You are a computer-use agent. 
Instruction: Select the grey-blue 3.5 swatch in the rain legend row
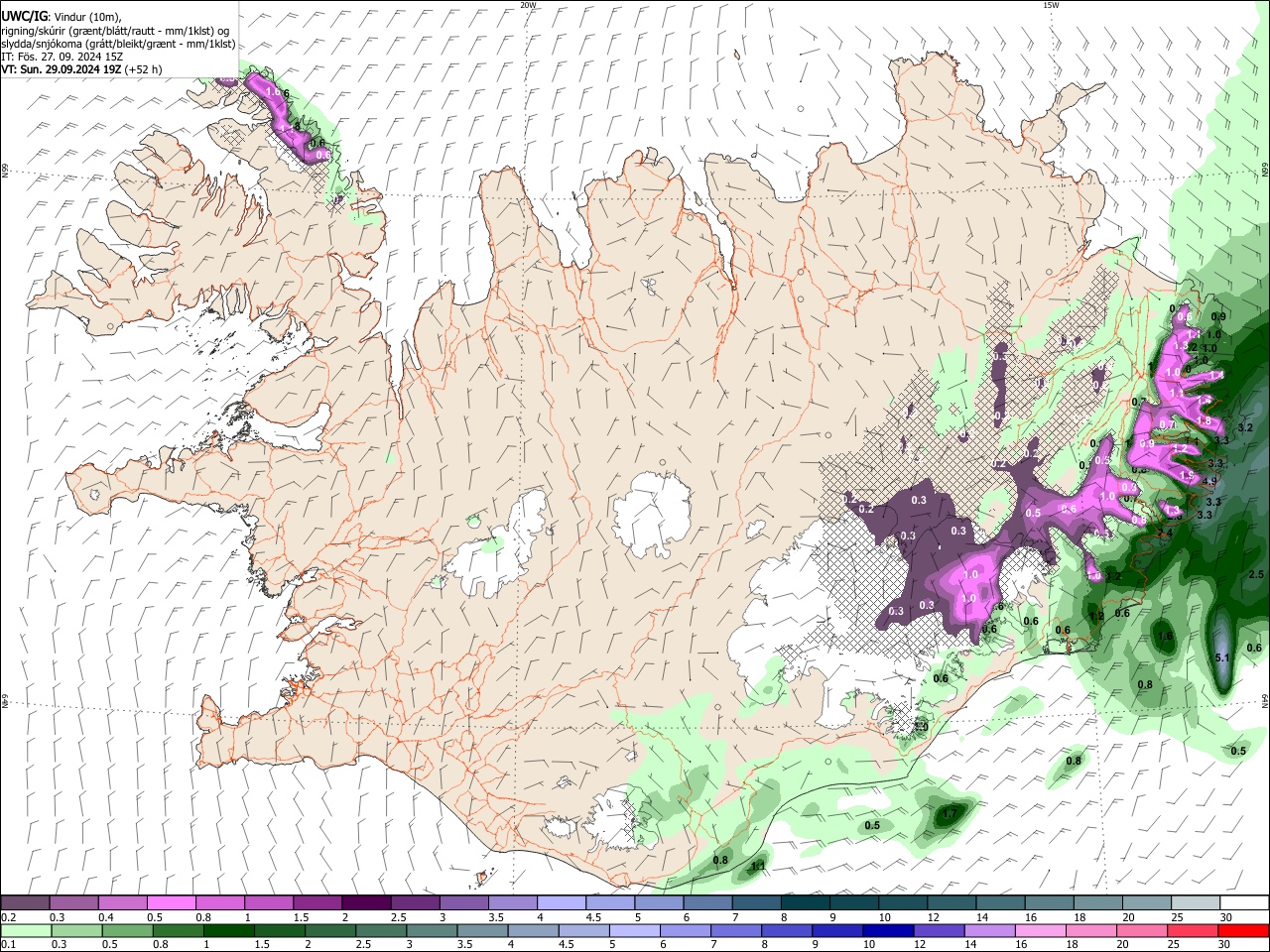click(481, 930)
